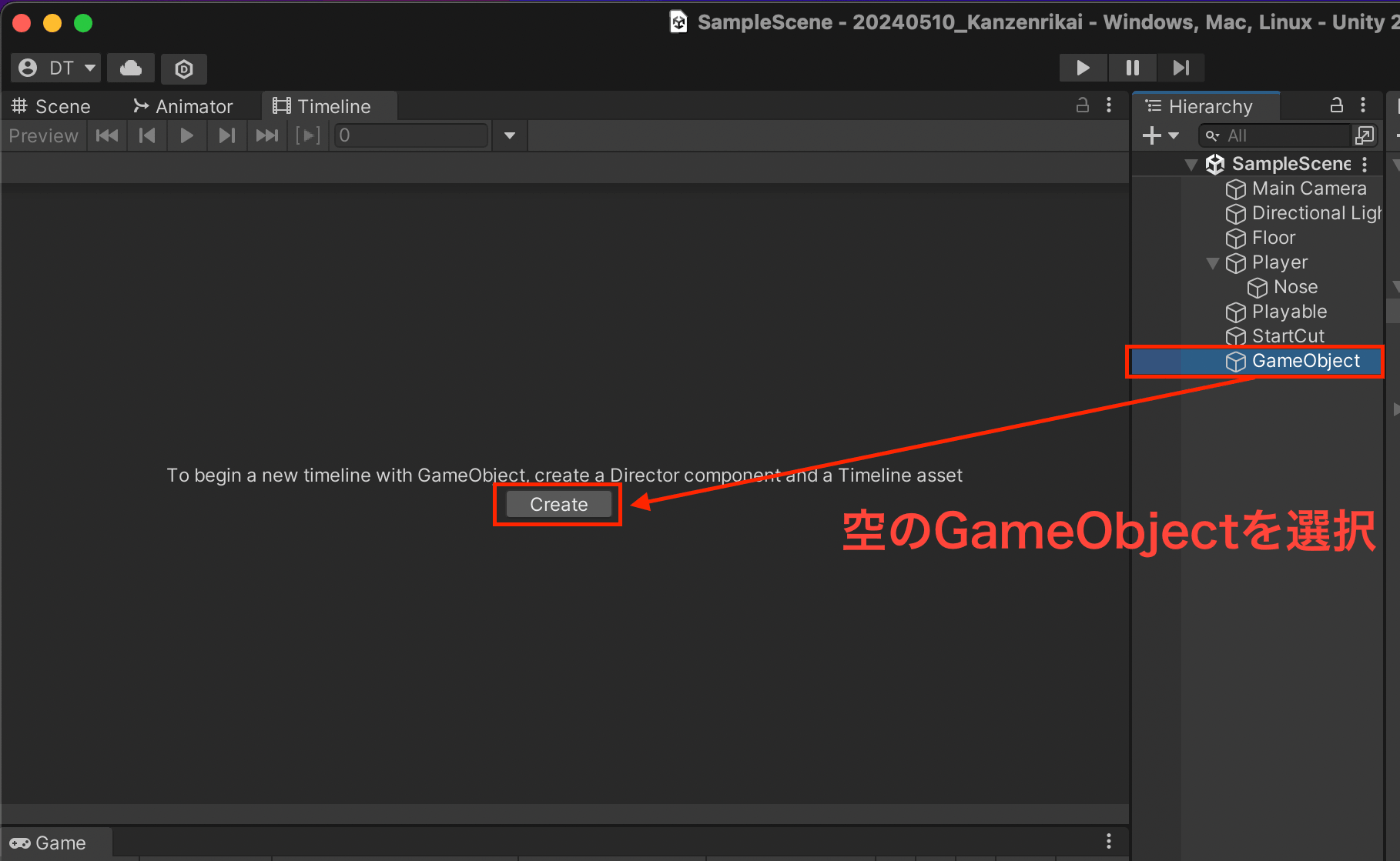The height and width of the screenshot is (861, 1400).
Task: Open SampleScene options kebab menu
Action: click(x=1366, y=164)
